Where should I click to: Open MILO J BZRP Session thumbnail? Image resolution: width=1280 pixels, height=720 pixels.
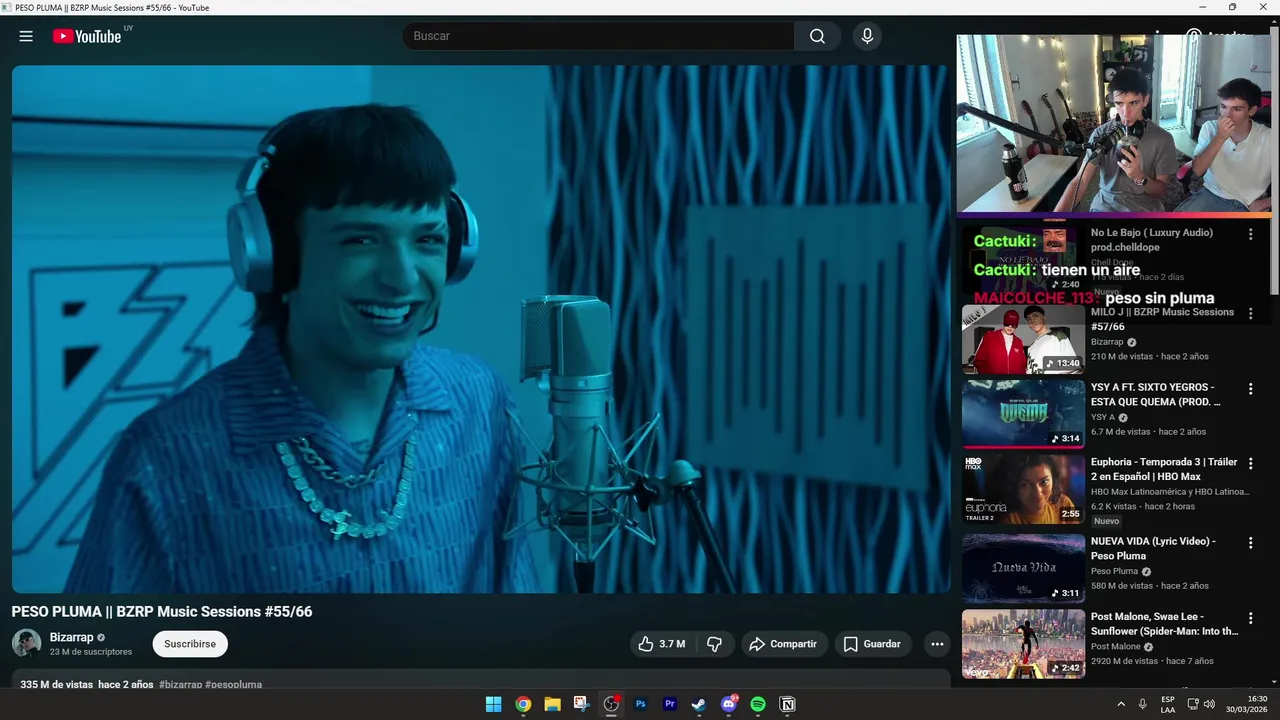(x=1023, y=339)
